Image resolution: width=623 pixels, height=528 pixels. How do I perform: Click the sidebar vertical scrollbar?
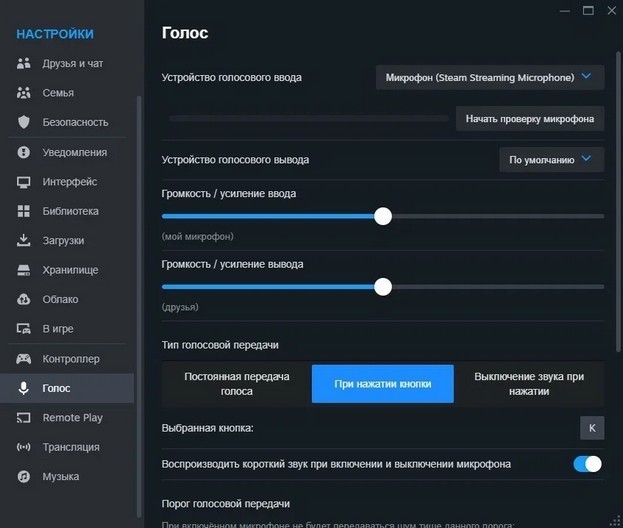[139, 306]
